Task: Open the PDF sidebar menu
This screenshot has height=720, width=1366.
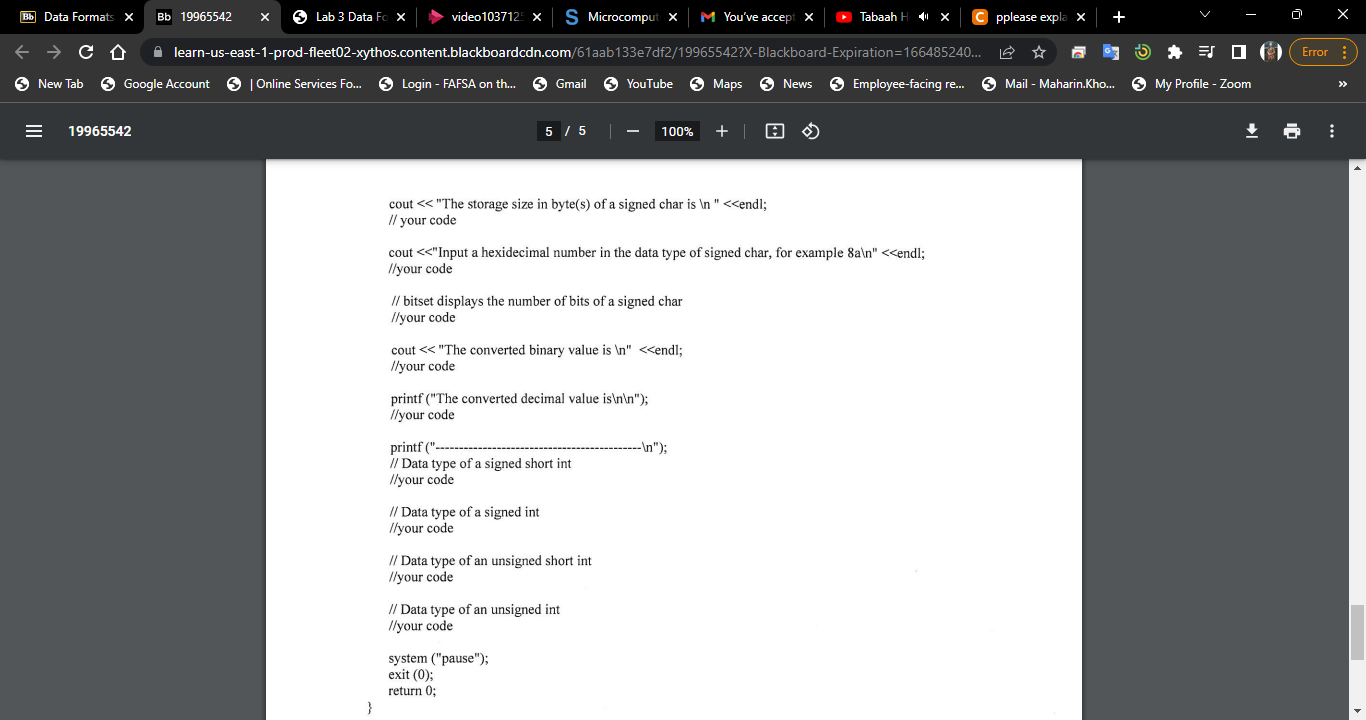Action: tap(33, 130)
